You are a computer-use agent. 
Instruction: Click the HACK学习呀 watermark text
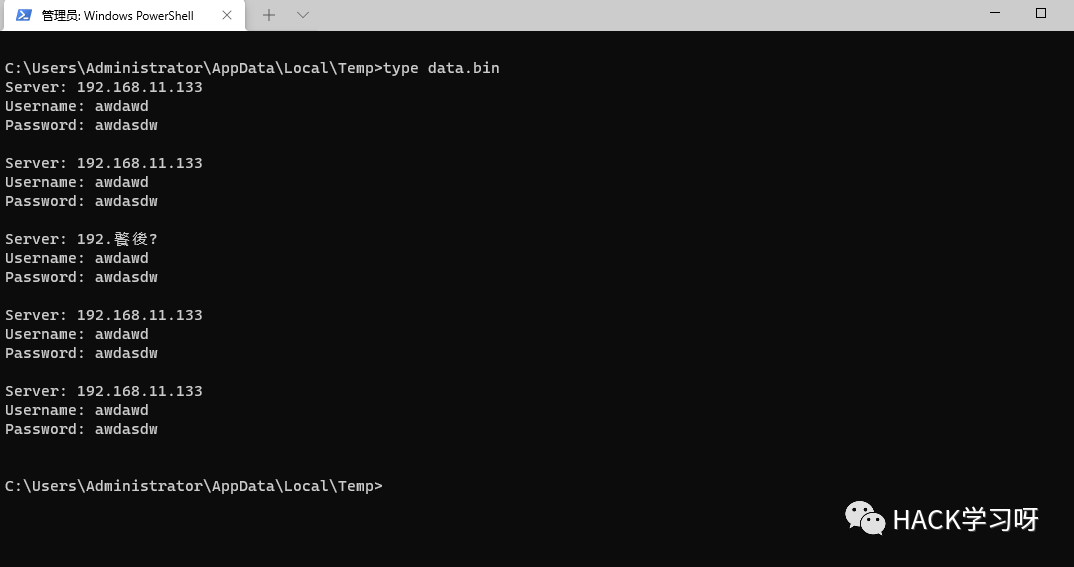tap(966, 520)
